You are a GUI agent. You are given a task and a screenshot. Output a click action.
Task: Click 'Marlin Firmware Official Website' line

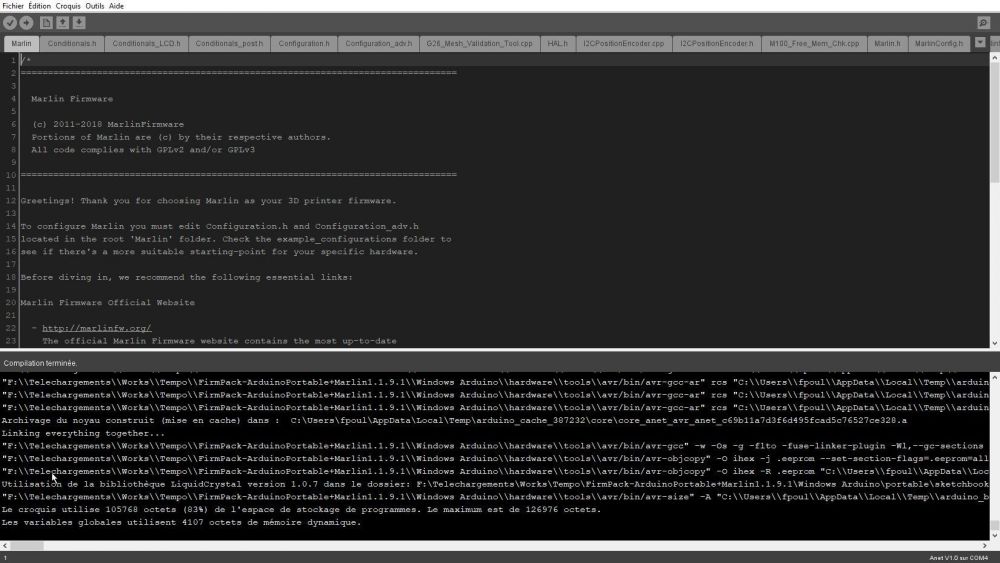coord(108,303)
